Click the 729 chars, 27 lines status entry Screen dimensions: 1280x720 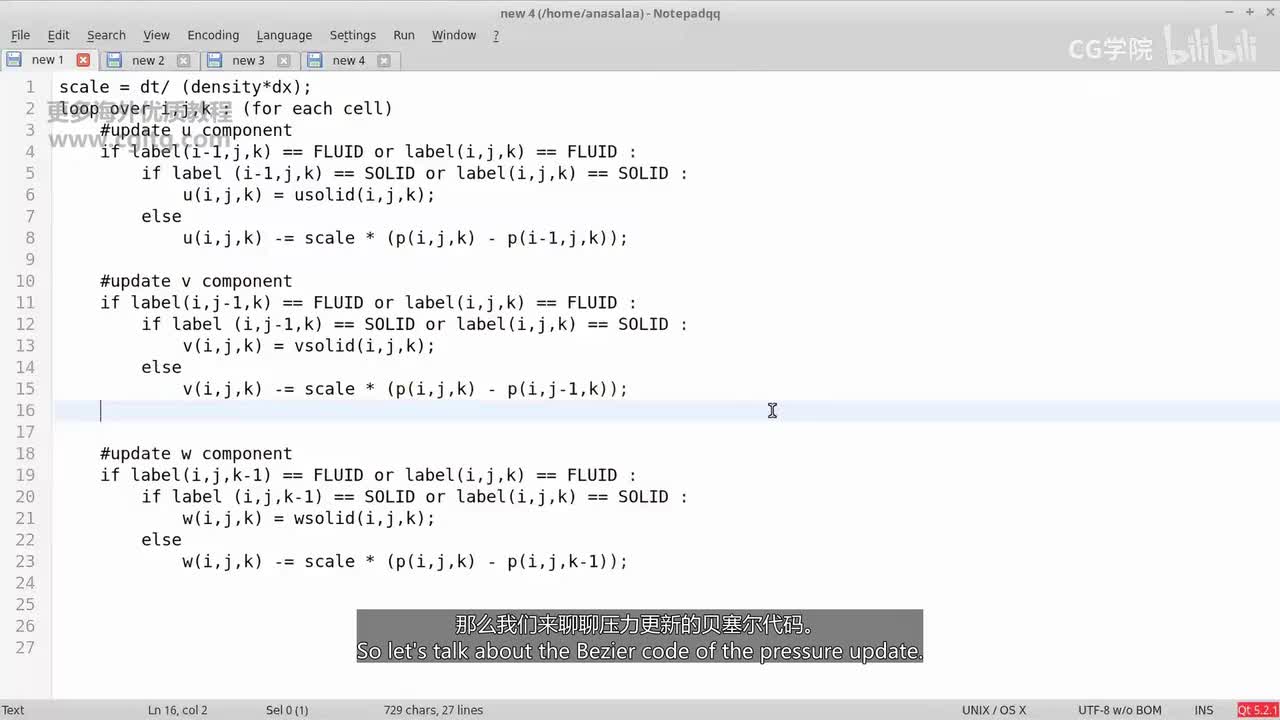pos(433,710)
